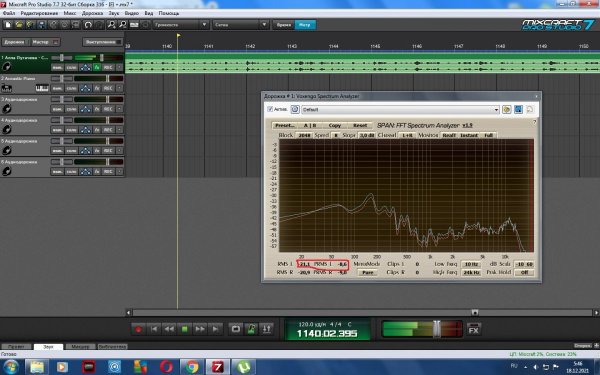Click the Zoom In magnifier icon
Viewport: 600px width, 375px height.
111,25
